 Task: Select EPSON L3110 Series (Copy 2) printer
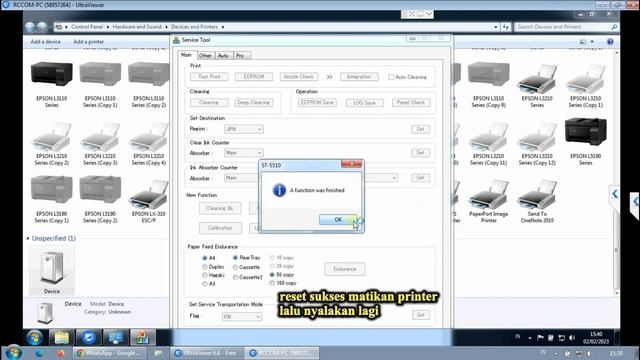149,74
